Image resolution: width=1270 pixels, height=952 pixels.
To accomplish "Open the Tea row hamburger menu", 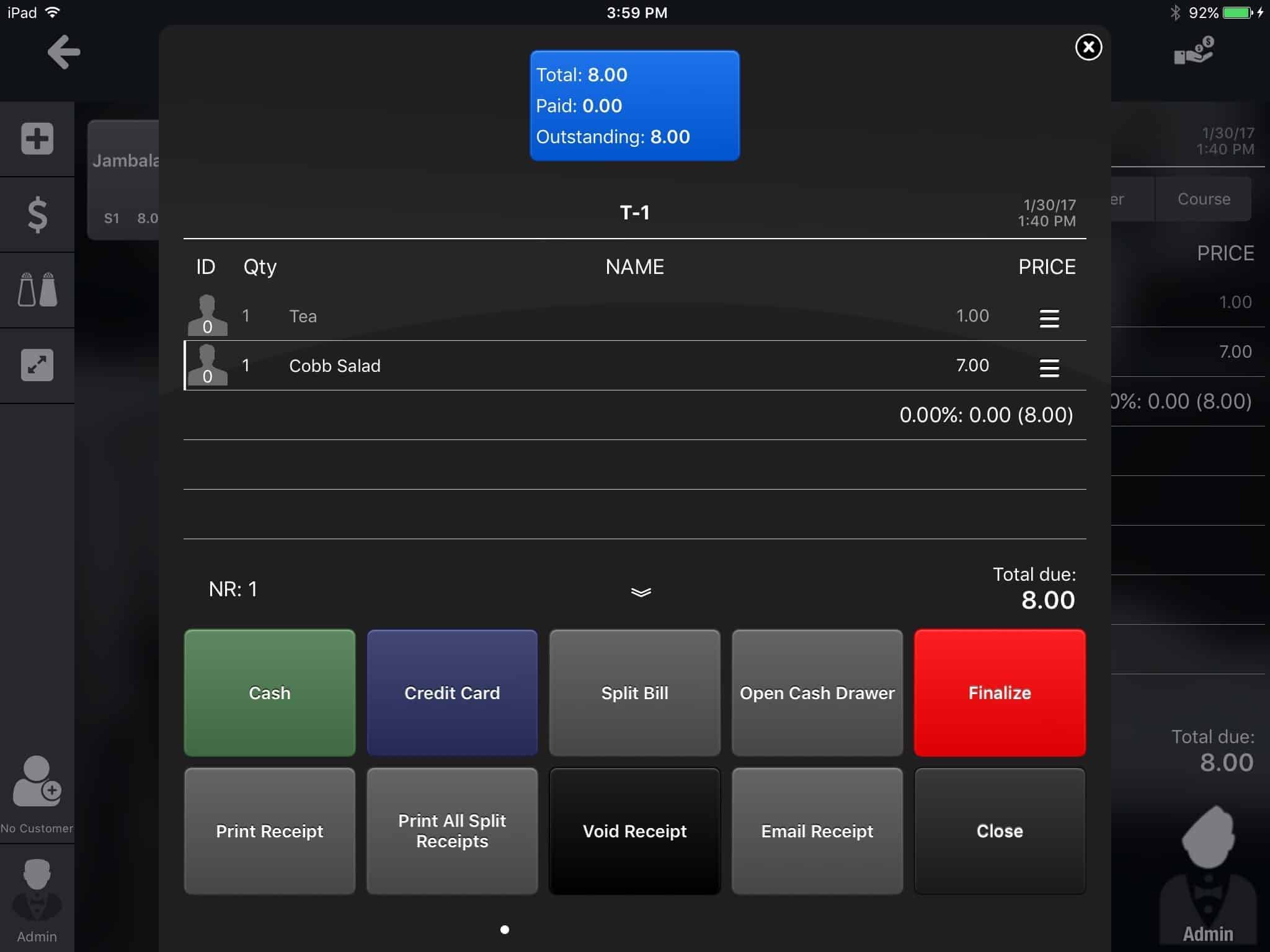I will click(x=1049, y=319).
